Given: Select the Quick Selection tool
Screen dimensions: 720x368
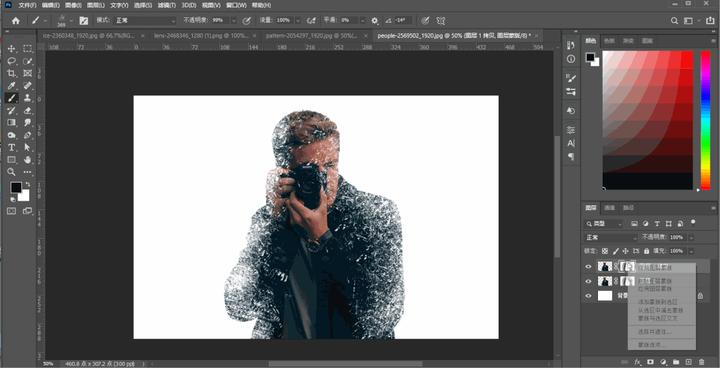Looking at the screenshot, I should 28,61.
